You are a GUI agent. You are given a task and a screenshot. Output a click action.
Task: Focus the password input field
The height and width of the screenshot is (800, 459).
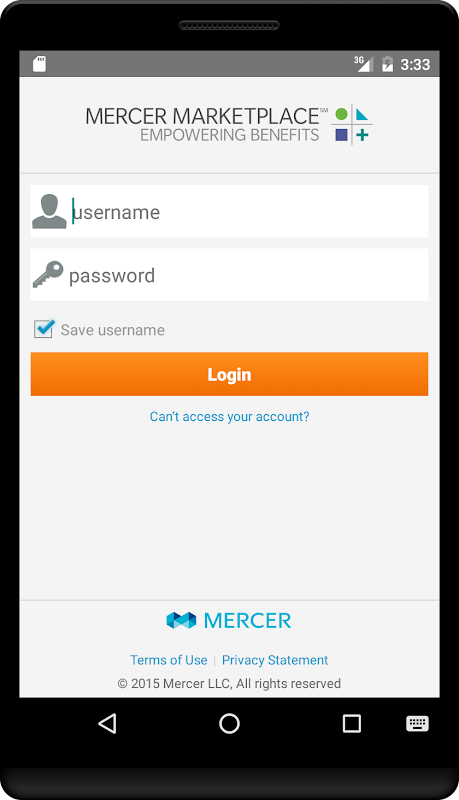[230, 274]
